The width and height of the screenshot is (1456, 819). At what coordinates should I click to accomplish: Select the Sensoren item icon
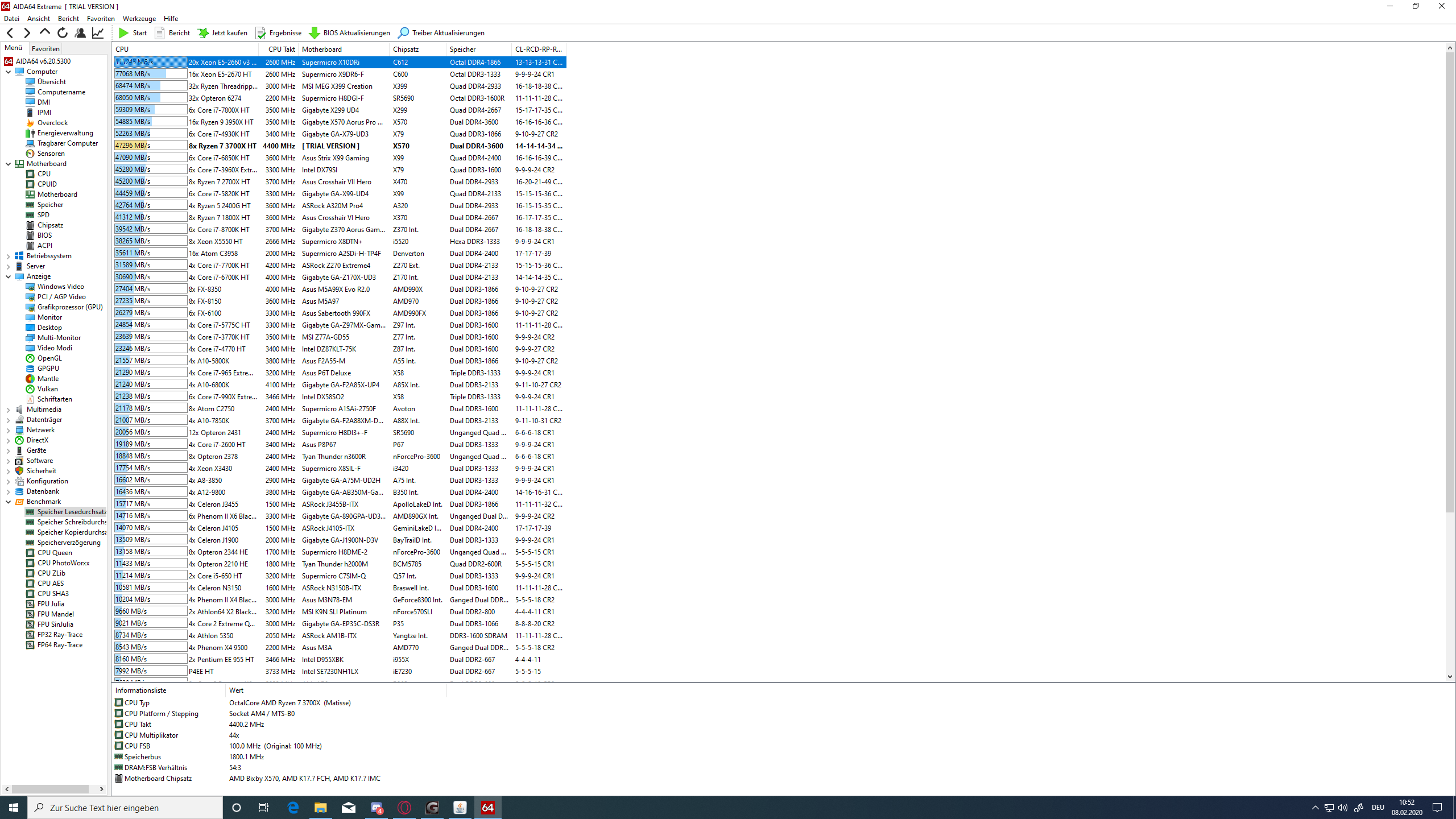30,154
